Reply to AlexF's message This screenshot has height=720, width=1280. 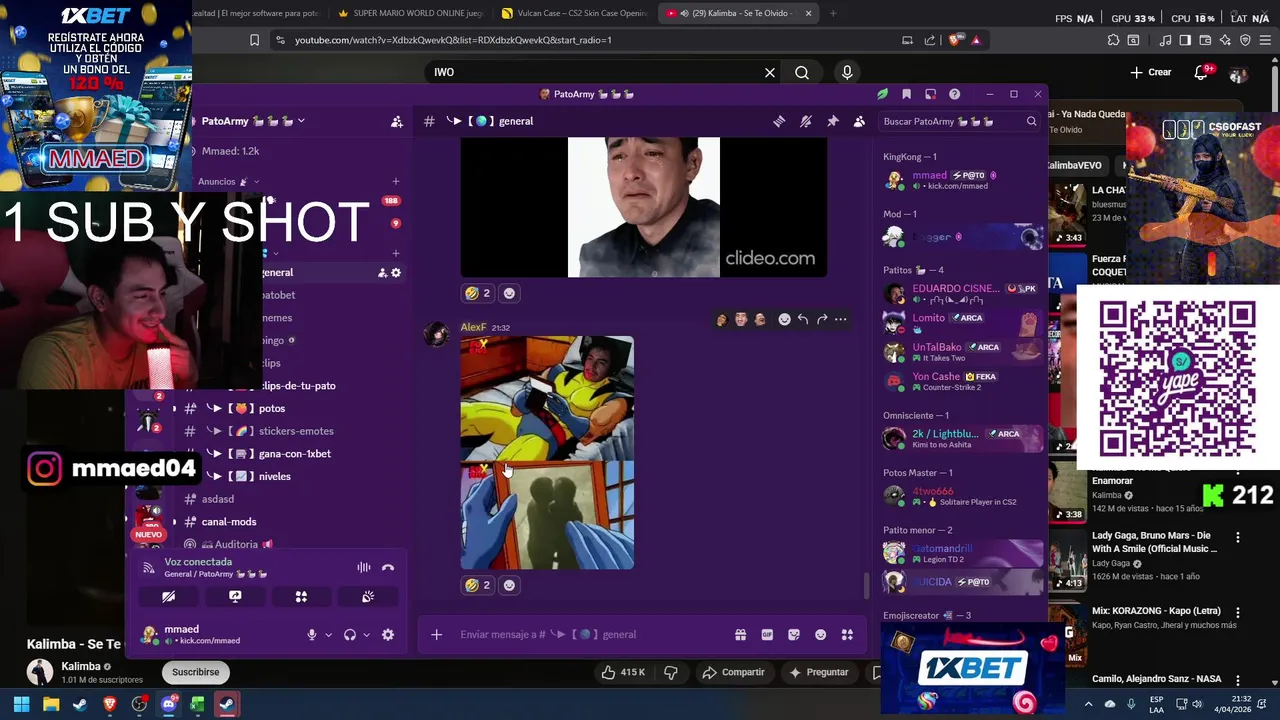point(803,319)
